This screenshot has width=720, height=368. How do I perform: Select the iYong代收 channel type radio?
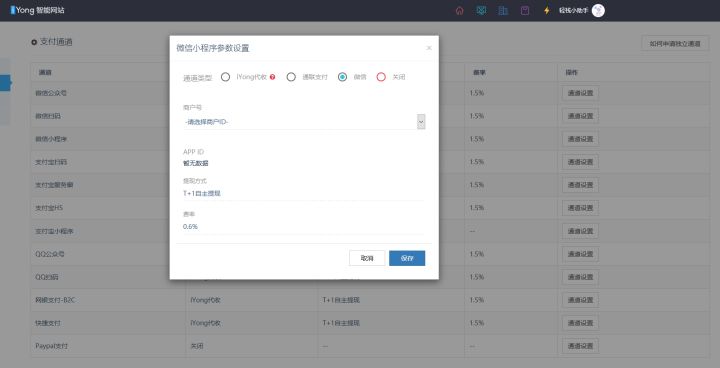coord(225,77)
